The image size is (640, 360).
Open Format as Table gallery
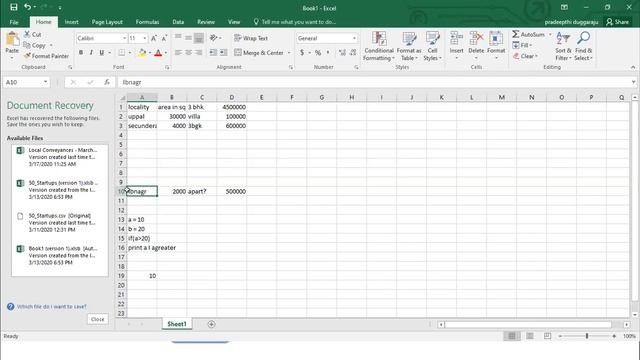coord(409,46)
